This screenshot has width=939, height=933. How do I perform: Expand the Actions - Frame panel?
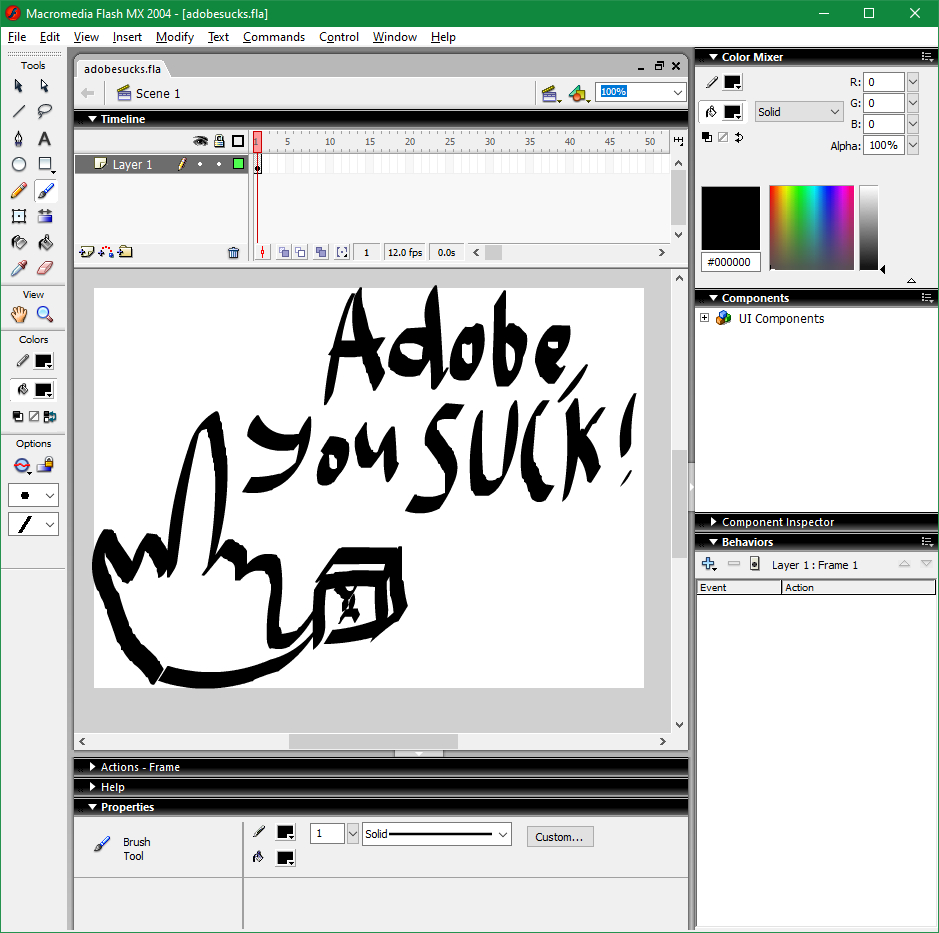click(140, 767)
